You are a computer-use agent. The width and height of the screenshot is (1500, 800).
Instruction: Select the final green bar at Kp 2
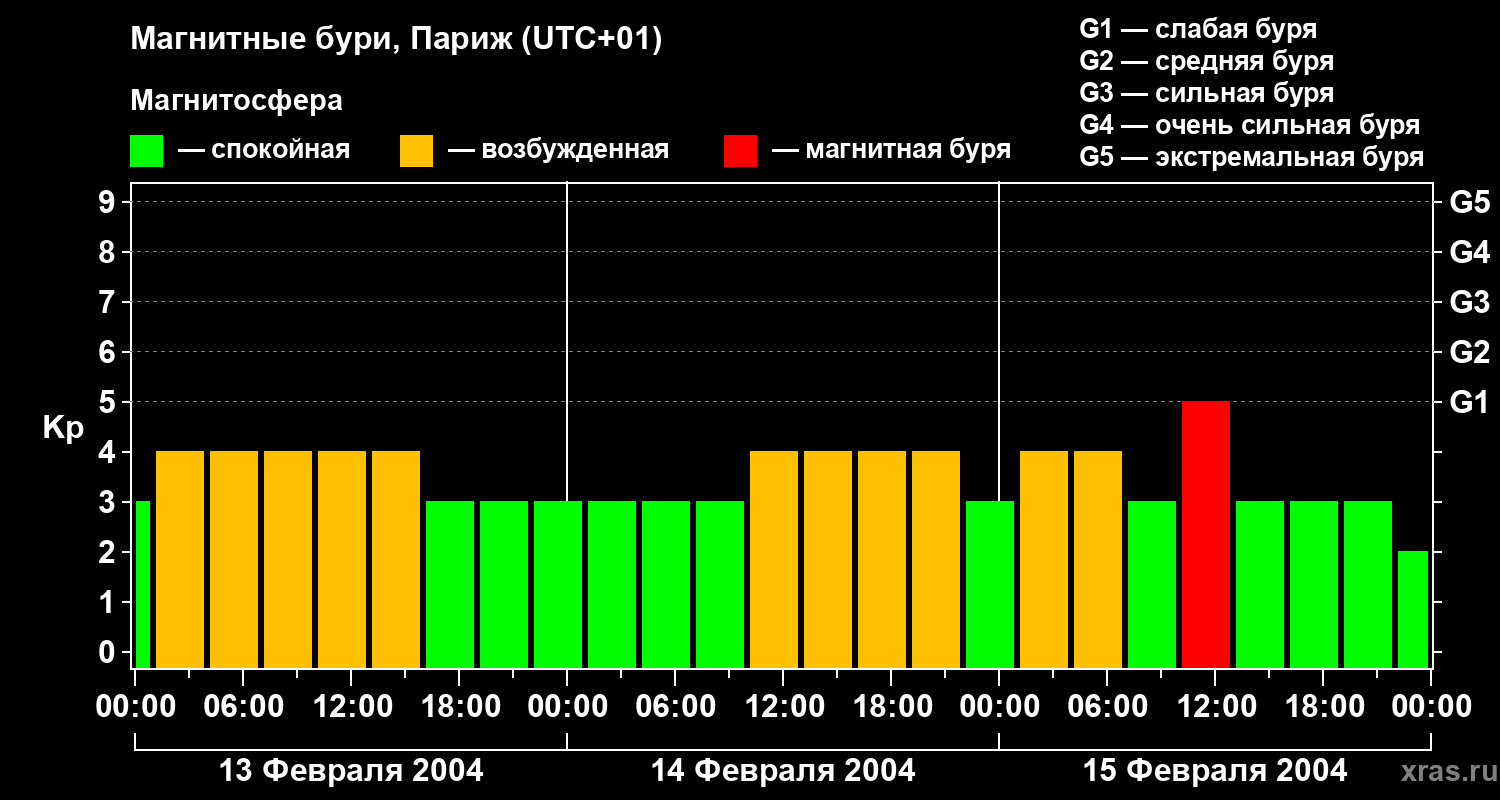[1413, 610]
